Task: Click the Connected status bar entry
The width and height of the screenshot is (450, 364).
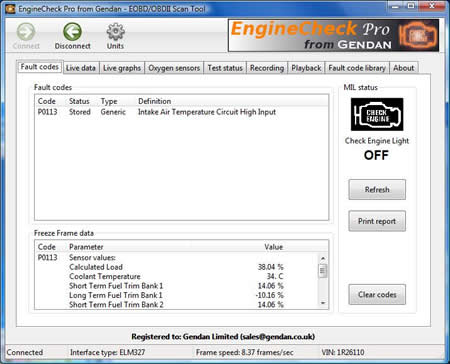Action: [x=25, y=352]
